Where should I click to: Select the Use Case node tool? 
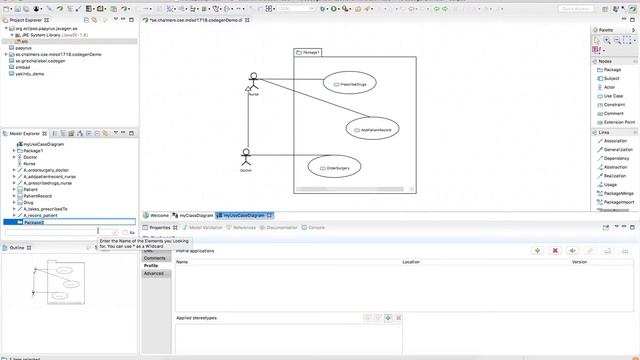(610, 96)
